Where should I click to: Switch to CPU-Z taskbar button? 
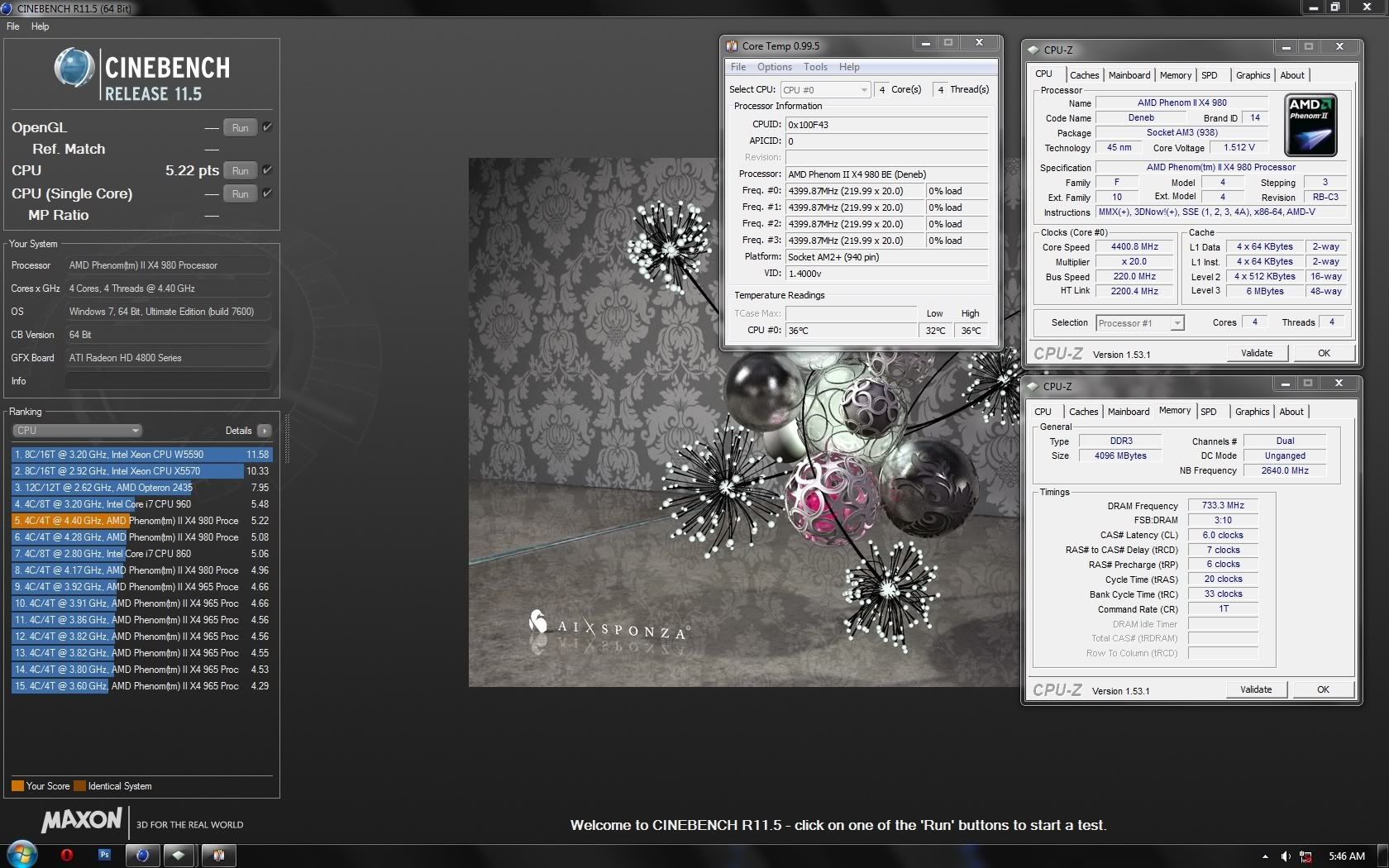coord(179,855)
